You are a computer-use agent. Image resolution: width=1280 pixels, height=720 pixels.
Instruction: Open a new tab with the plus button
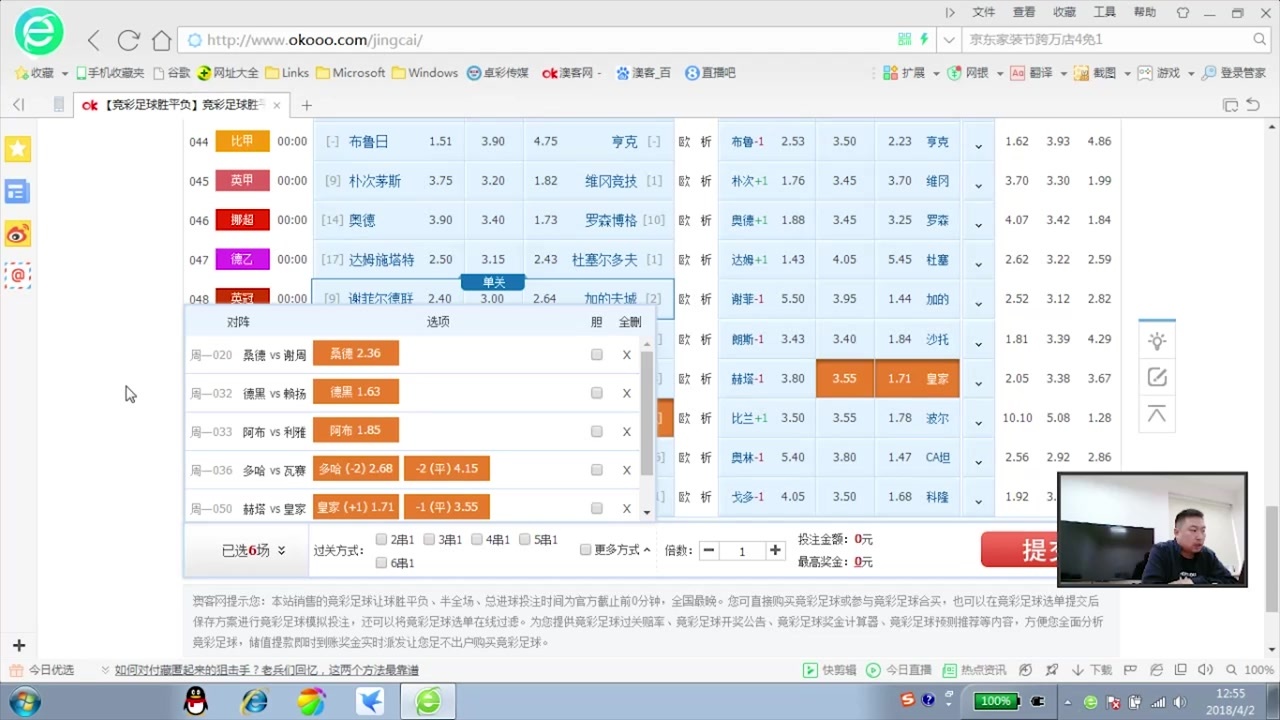(x=307, y=105)
